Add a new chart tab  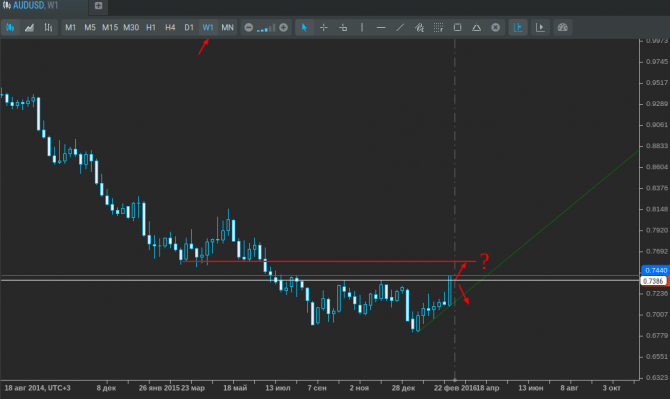98,6
